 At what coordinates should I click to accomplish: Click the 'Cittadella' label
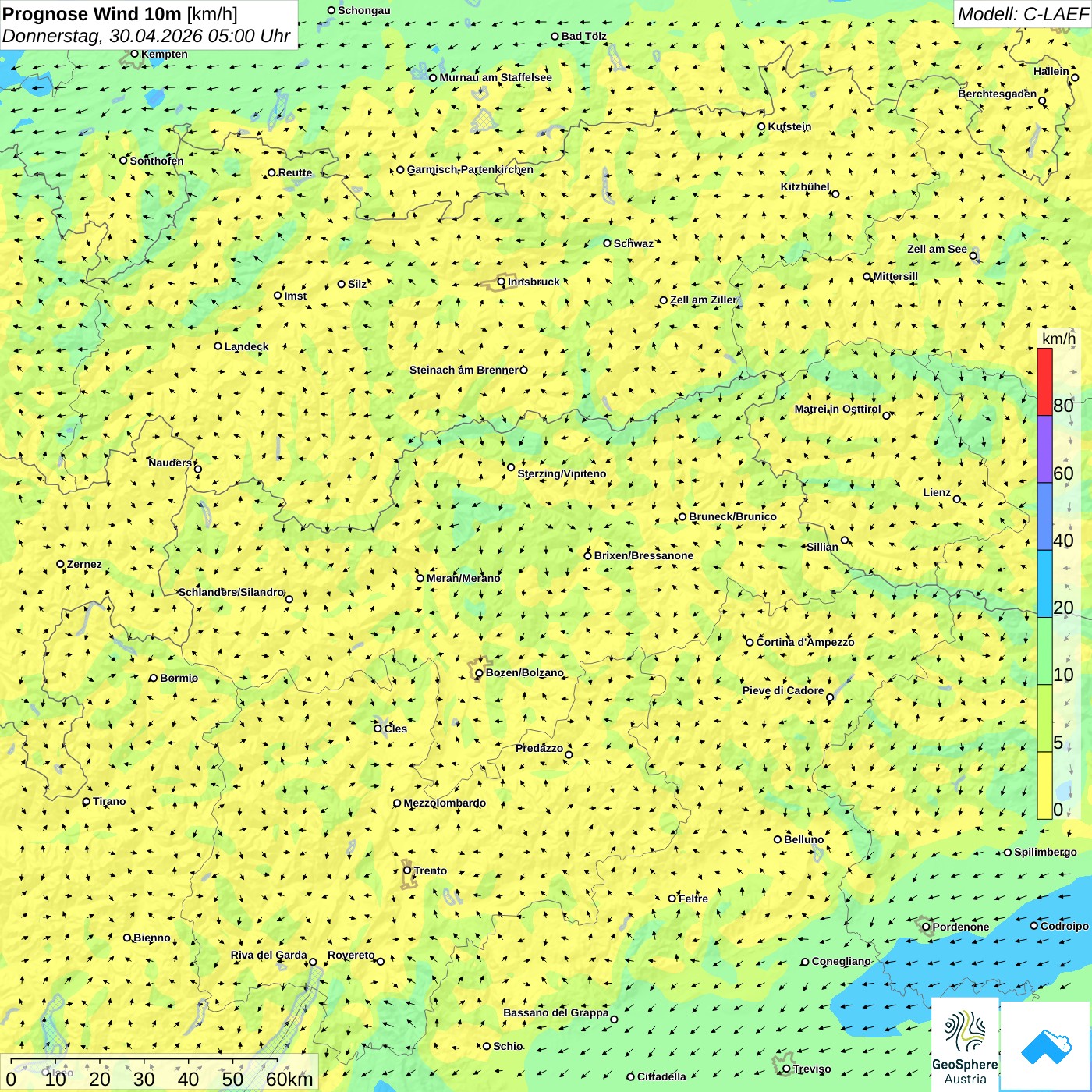pyautogui.click(x=661, y=1076)
